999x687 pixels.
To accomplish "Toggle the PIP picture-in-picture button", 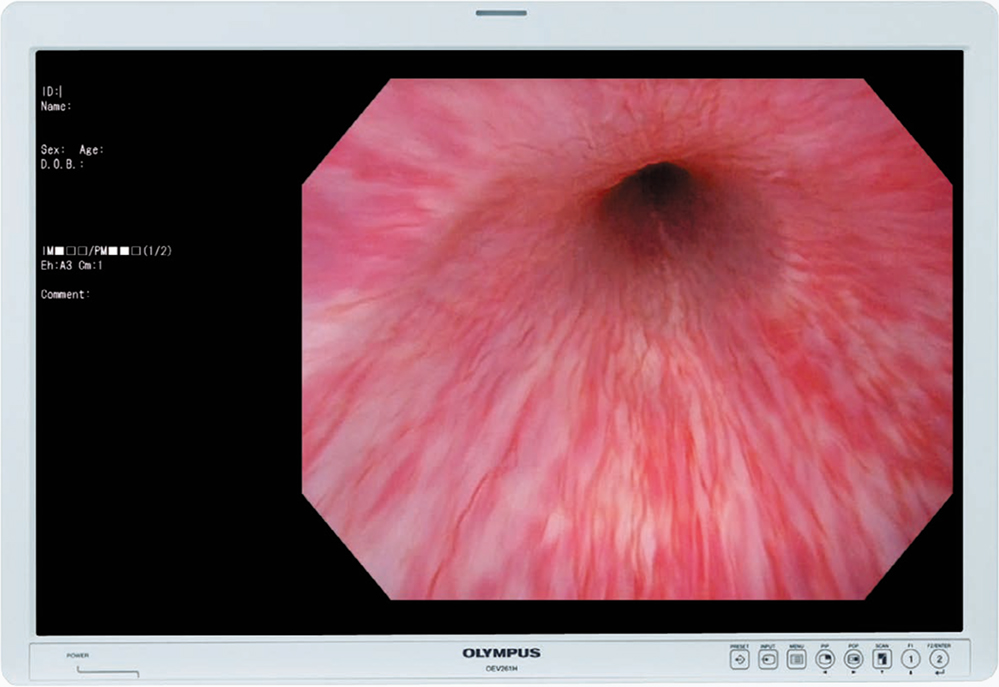I will click(826, 660).
